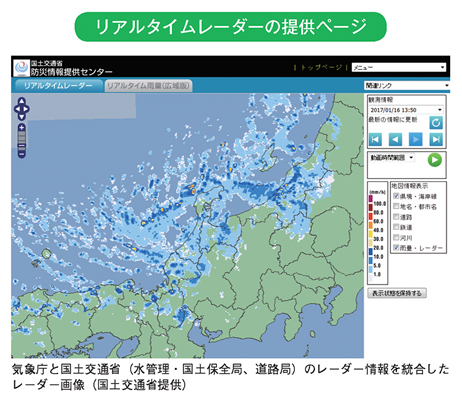Play the radar animation with green button
Viewport: 462px width, 396px height.
[x=435, y=160]
